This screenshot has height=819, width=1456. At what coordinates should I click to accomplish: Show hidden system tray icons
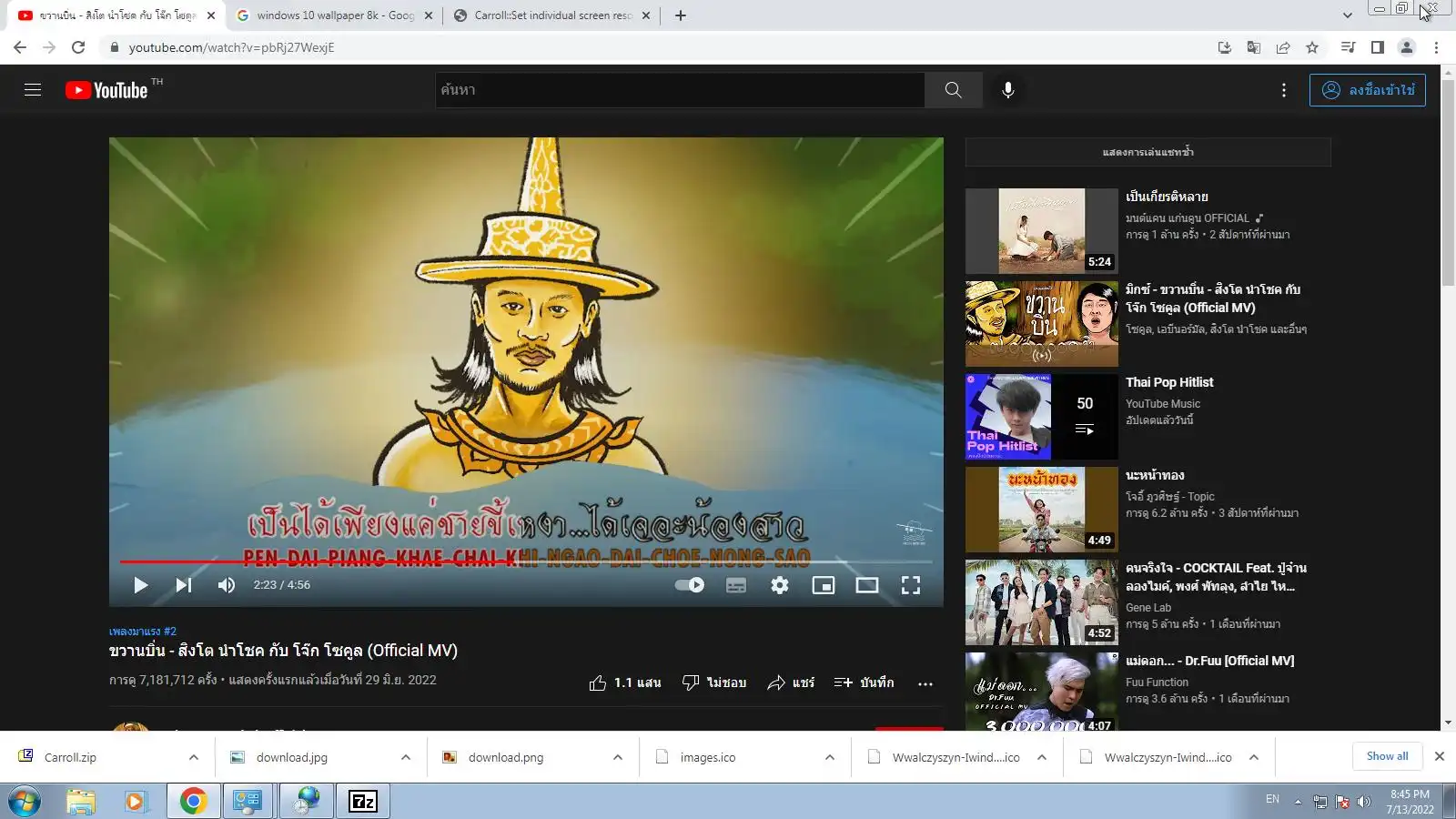coord(1298,802)
